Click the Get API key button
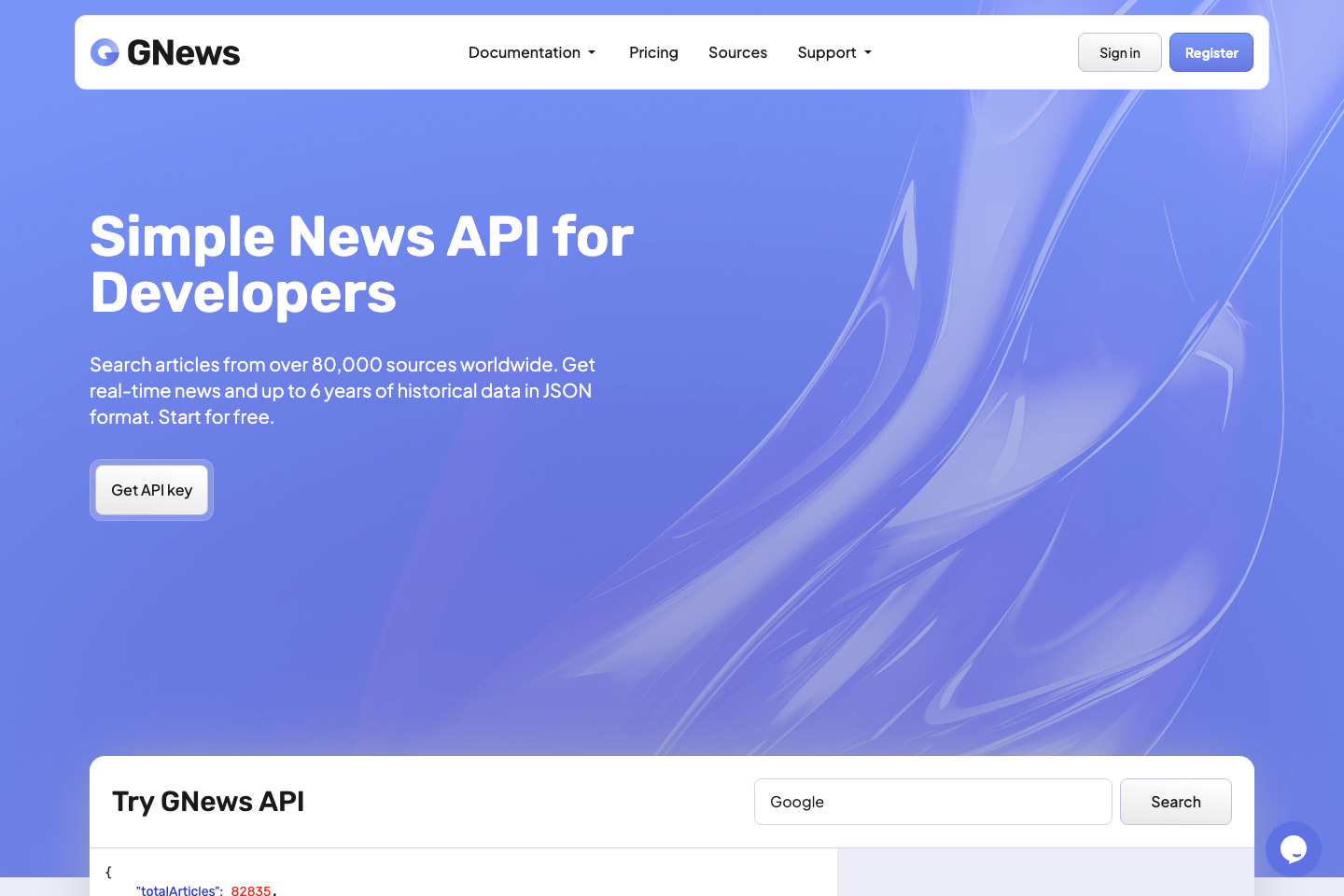Screen dimensions: 1344x896 [x=151, y=489]
